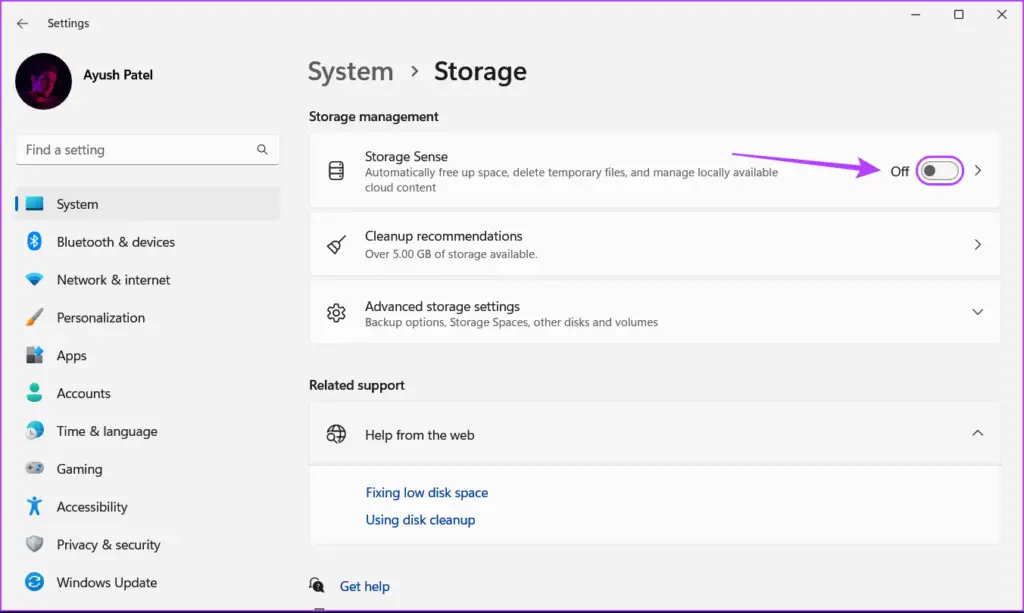Turn on the Storage Sense toggle
This screenshot has width=1024, height=613.
coord(940,171)
